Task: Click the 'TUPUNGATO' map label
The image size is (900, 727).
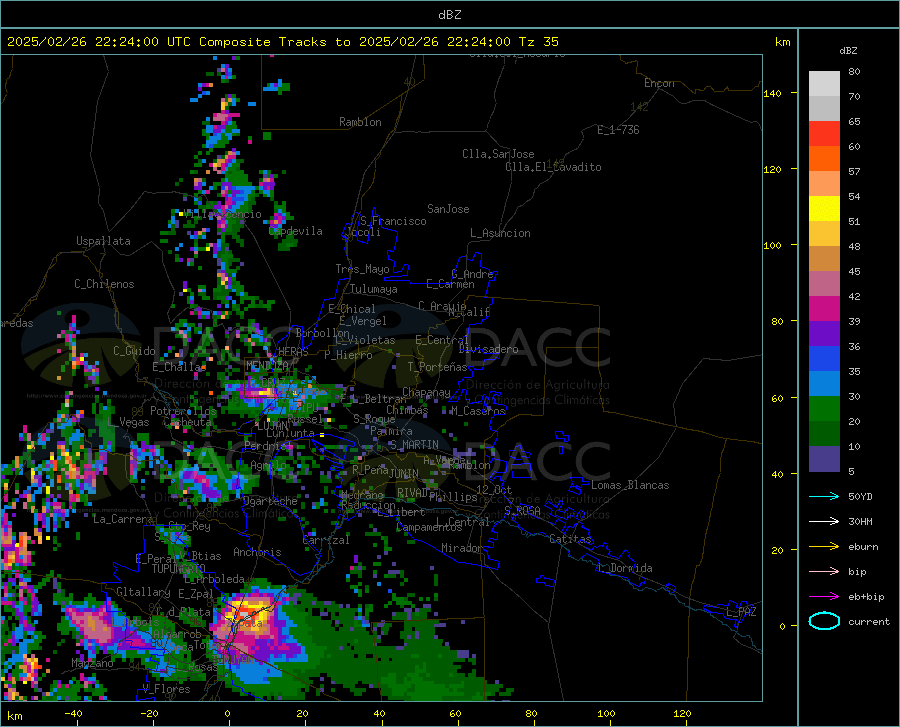Action: tap(179, 569)
